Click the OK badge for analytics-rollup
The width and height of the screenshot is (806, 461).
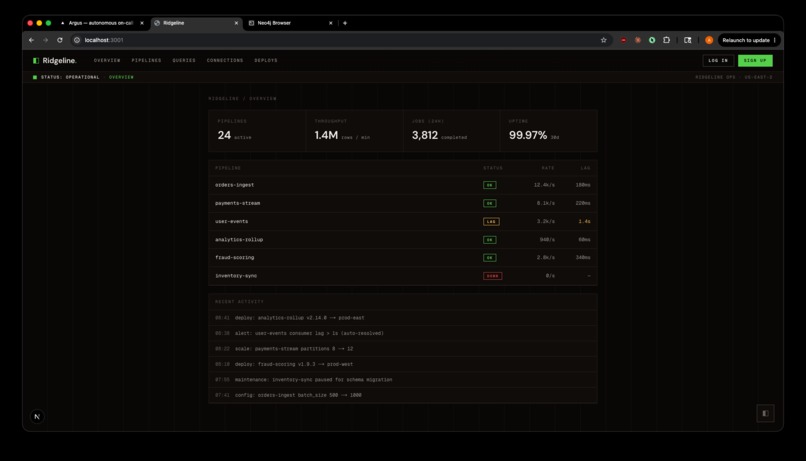coord(489,239)
